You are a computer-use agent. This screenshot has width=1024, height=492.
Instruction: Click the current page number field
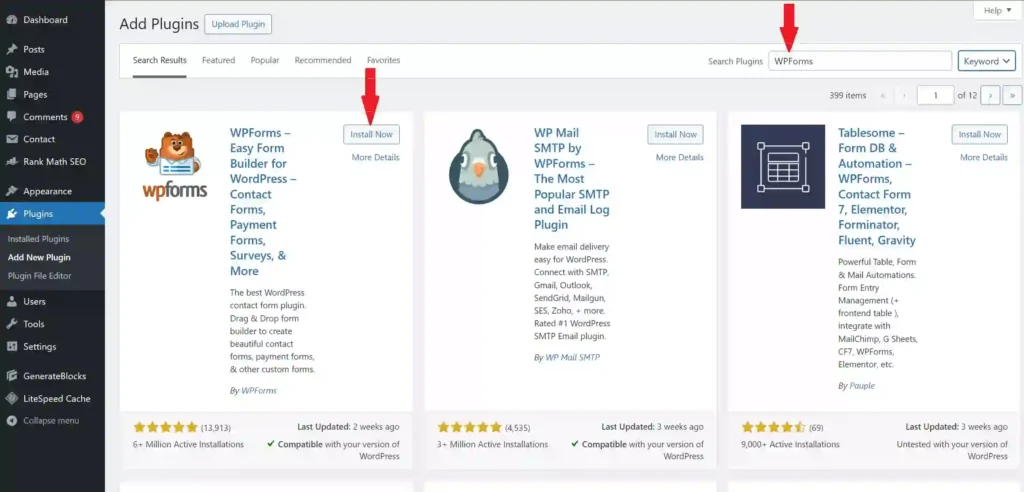(x=935, y=95)
